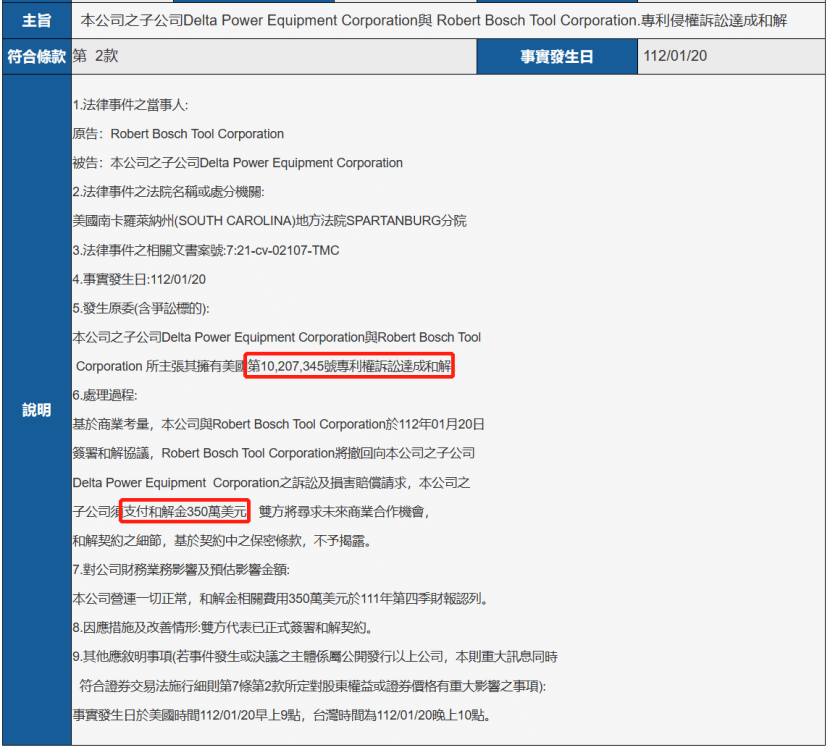
Task: Select line 6.處理過程
Action: tap(105, 395)
